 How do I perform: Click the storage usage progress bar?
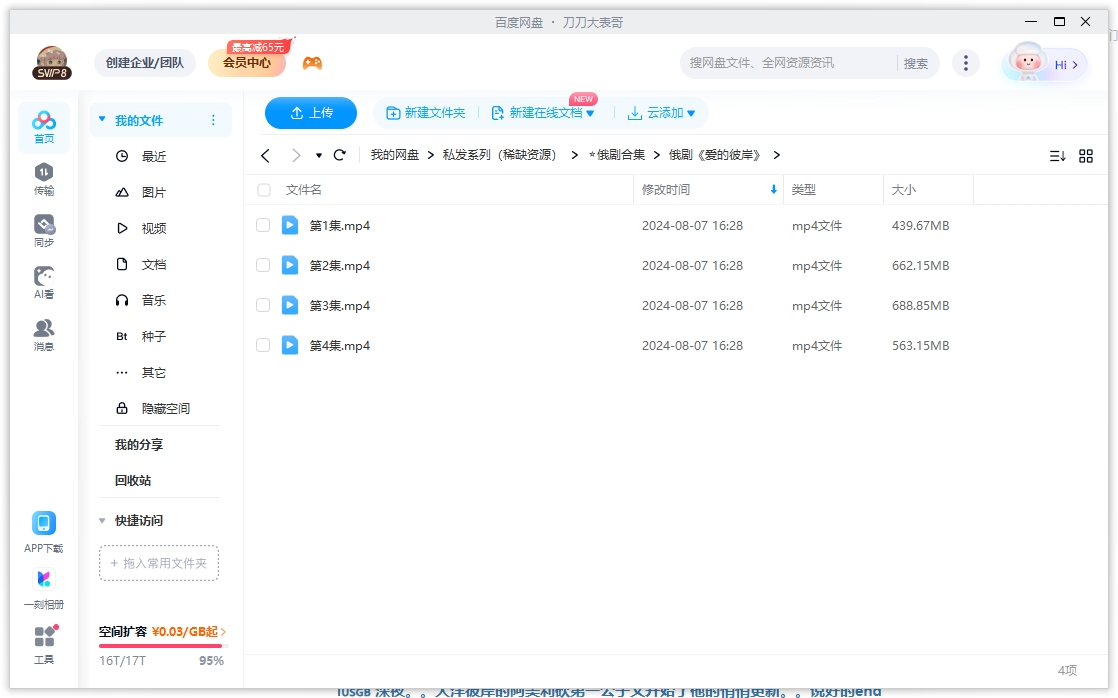click(158, 646)
